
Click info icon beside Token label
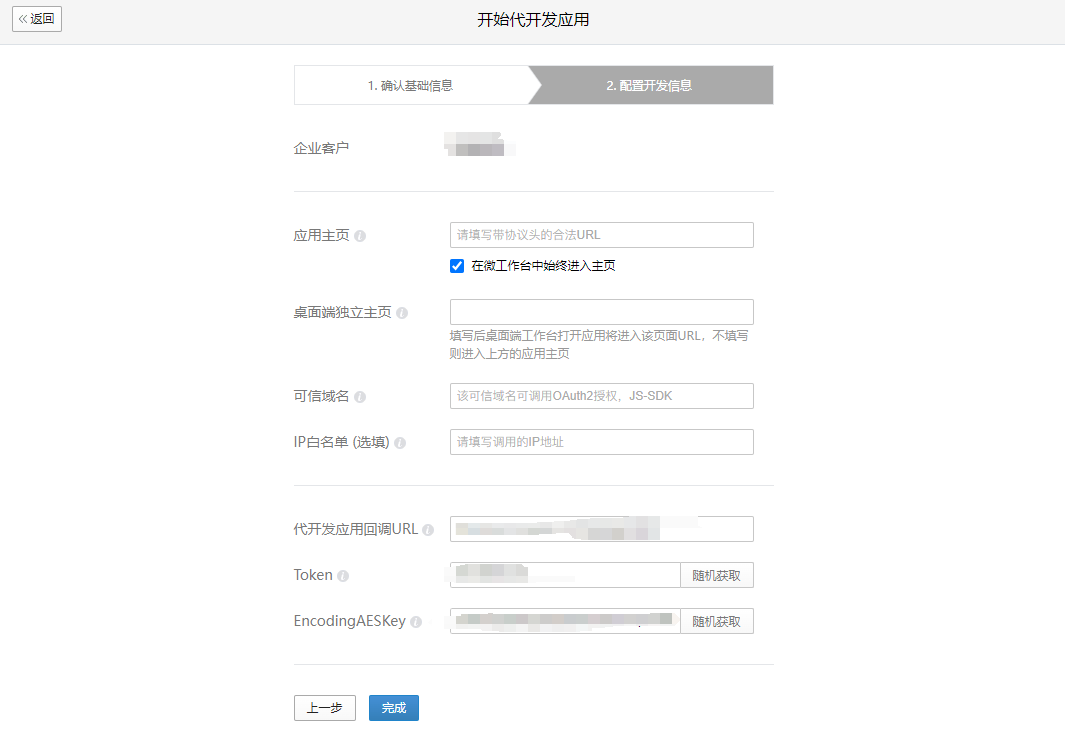343,576
